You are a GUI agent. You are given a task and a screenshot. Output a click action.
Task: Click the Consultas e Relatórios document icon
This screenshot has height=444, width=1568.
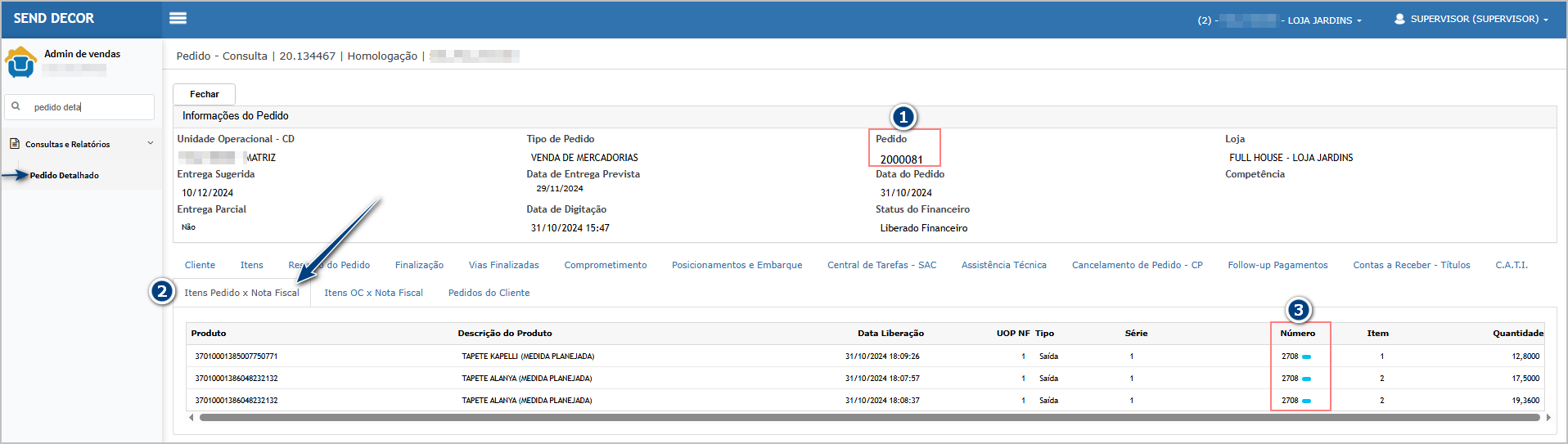pos(15,144)
